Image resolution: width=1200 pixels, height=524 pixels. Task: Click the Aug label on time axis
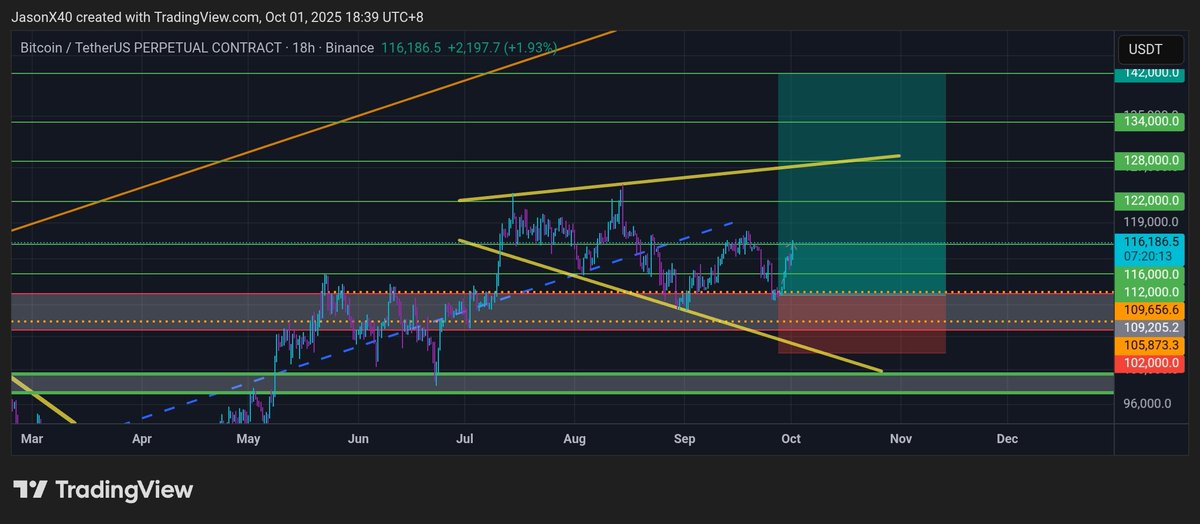(x=574, y=439)
